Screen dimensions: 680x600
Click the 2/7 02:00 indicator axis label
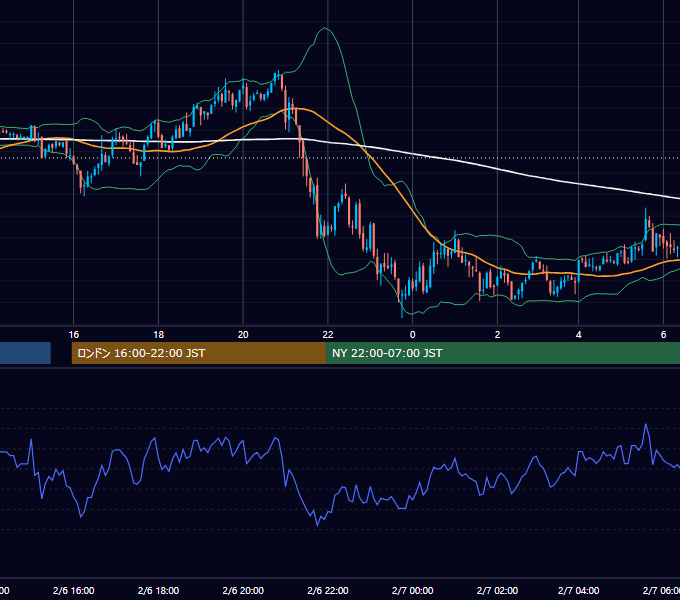pos(497,591)
